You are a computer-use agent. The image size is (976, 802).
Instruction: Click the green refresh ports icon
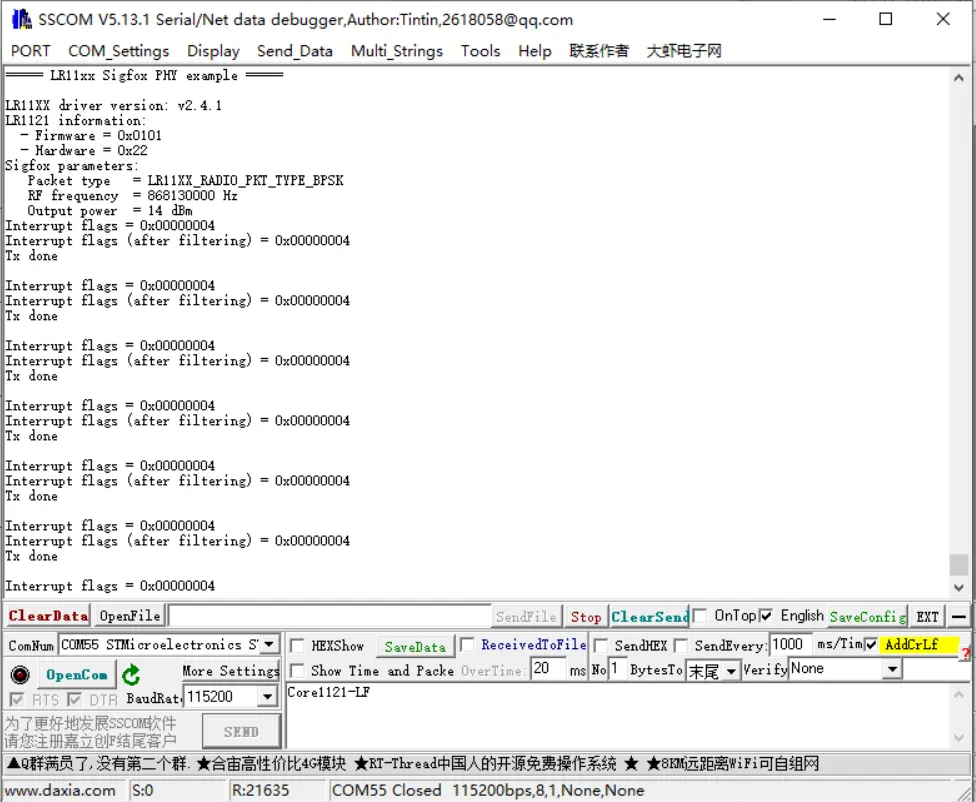[131, 675]
